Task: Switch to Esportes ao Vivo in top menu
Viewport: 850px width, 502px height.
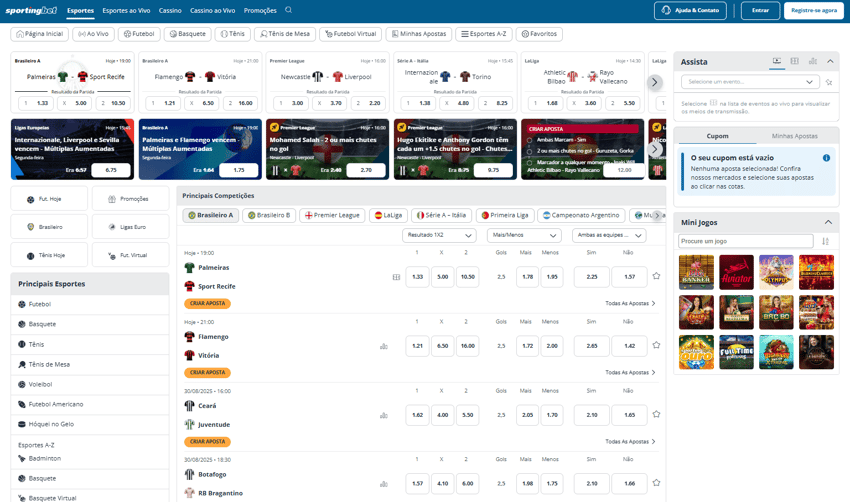Action: 126,10
